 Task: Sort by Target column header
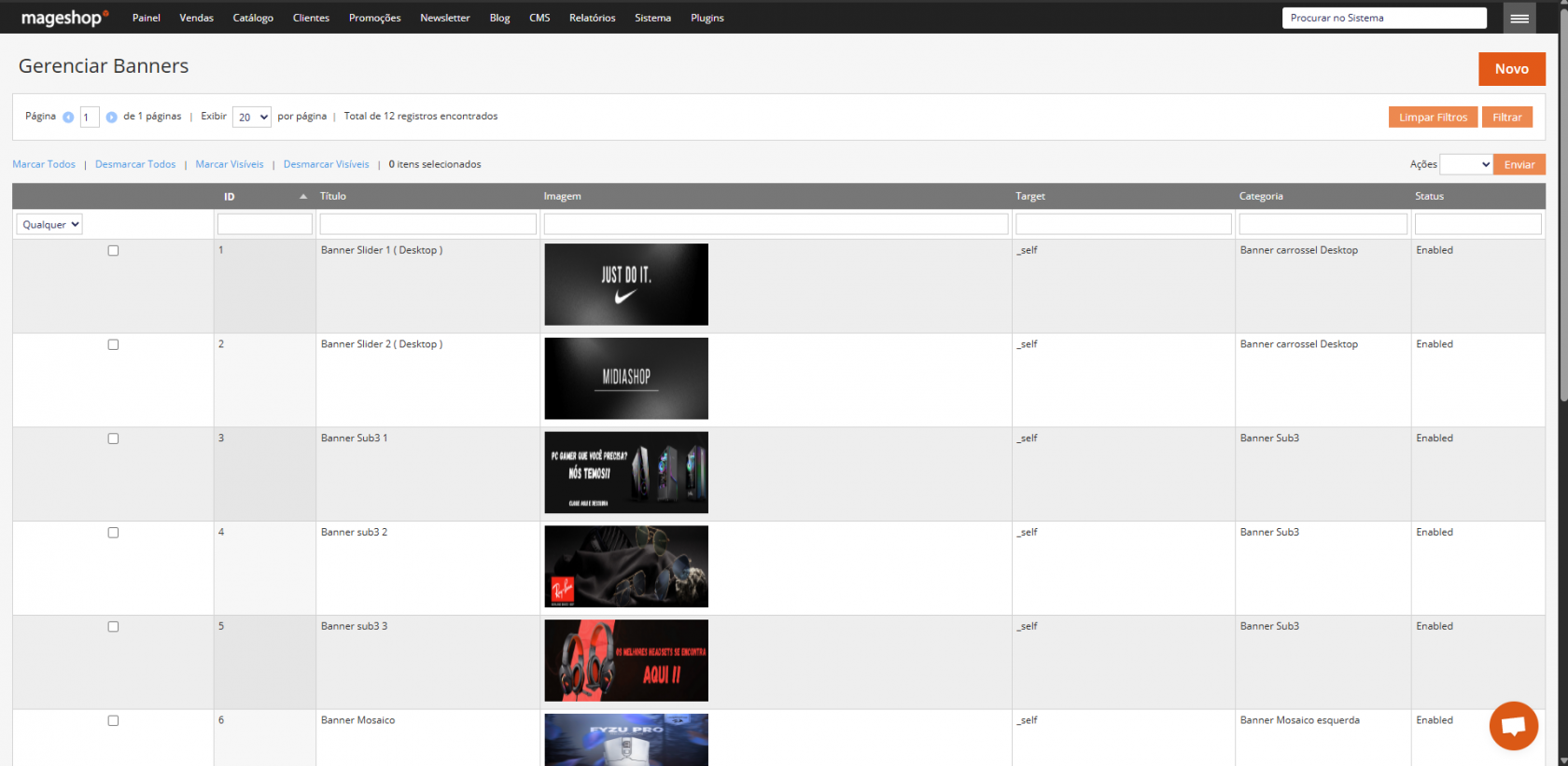1030,196
